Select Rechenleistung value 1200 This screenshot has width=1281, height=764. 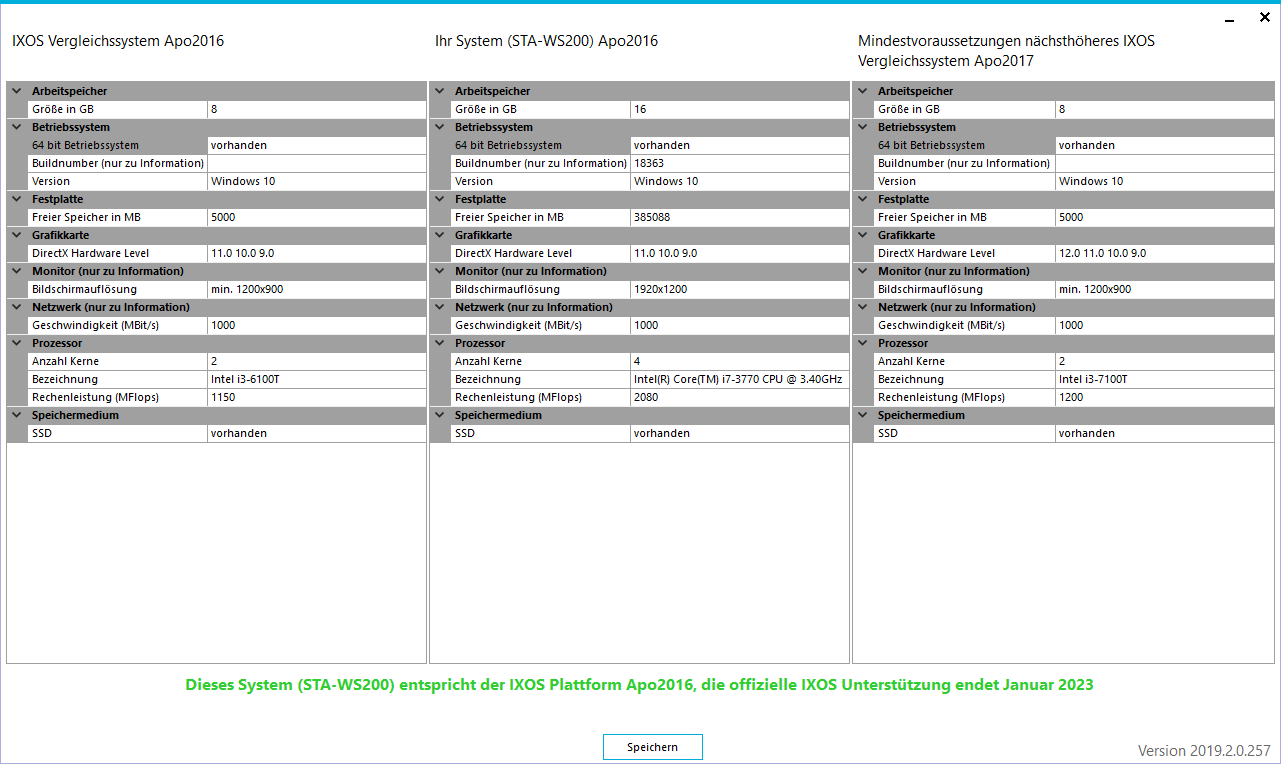(x=1165, y=397)
